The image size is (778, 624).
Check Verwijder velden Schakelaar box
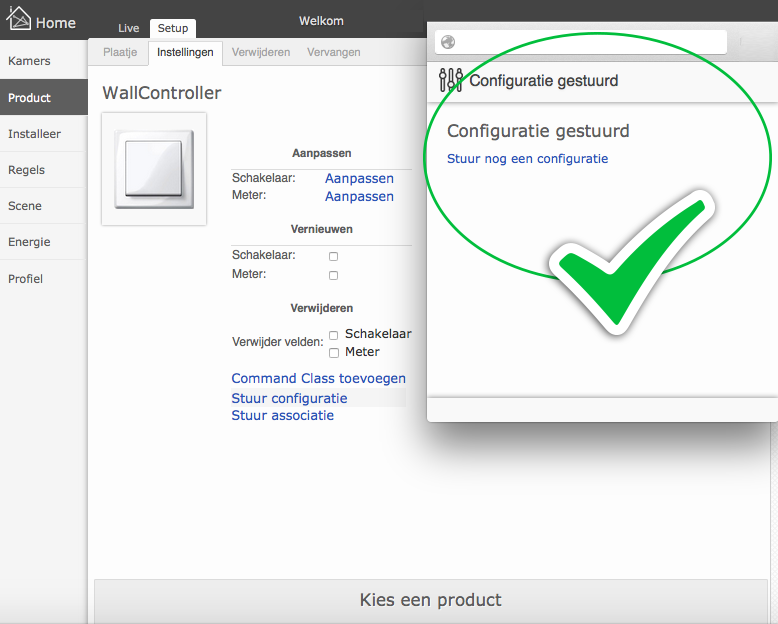[334, 336]
